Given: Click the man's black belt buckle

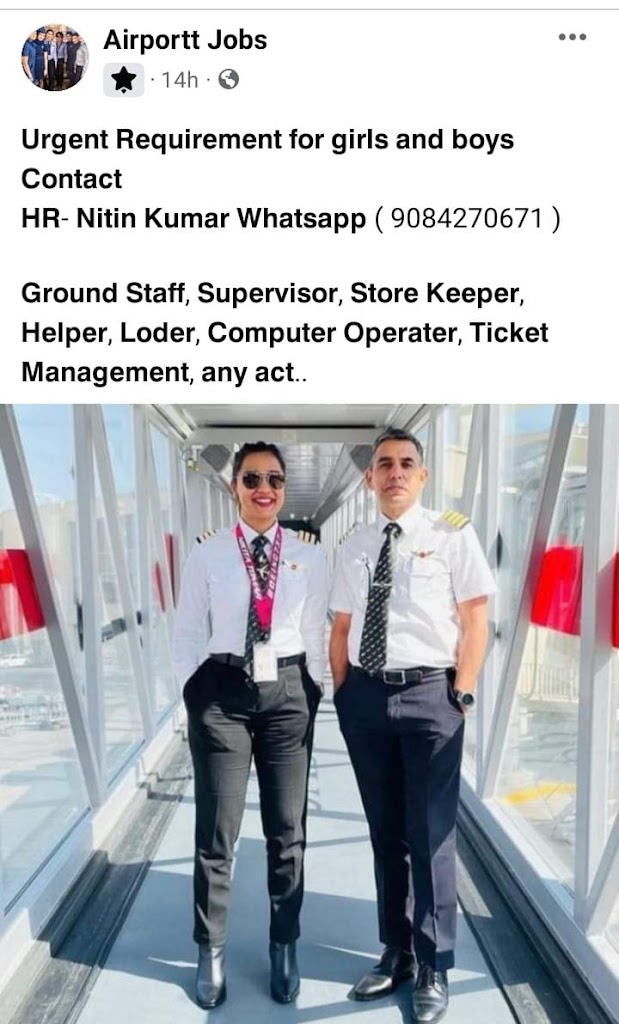Looking at the screenshot, I should (395, 675).
